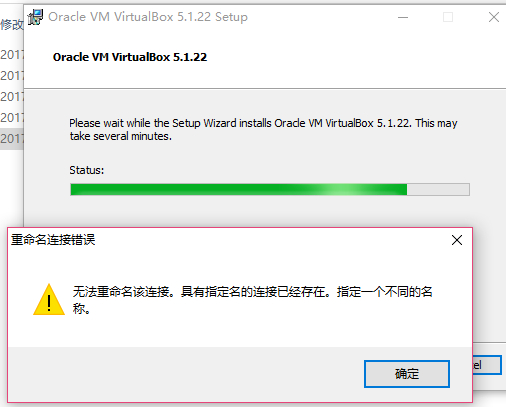This screenshot has width=506, height=407.
Task: Click the unfilled end of the progress bar
Action: point(438,190)
